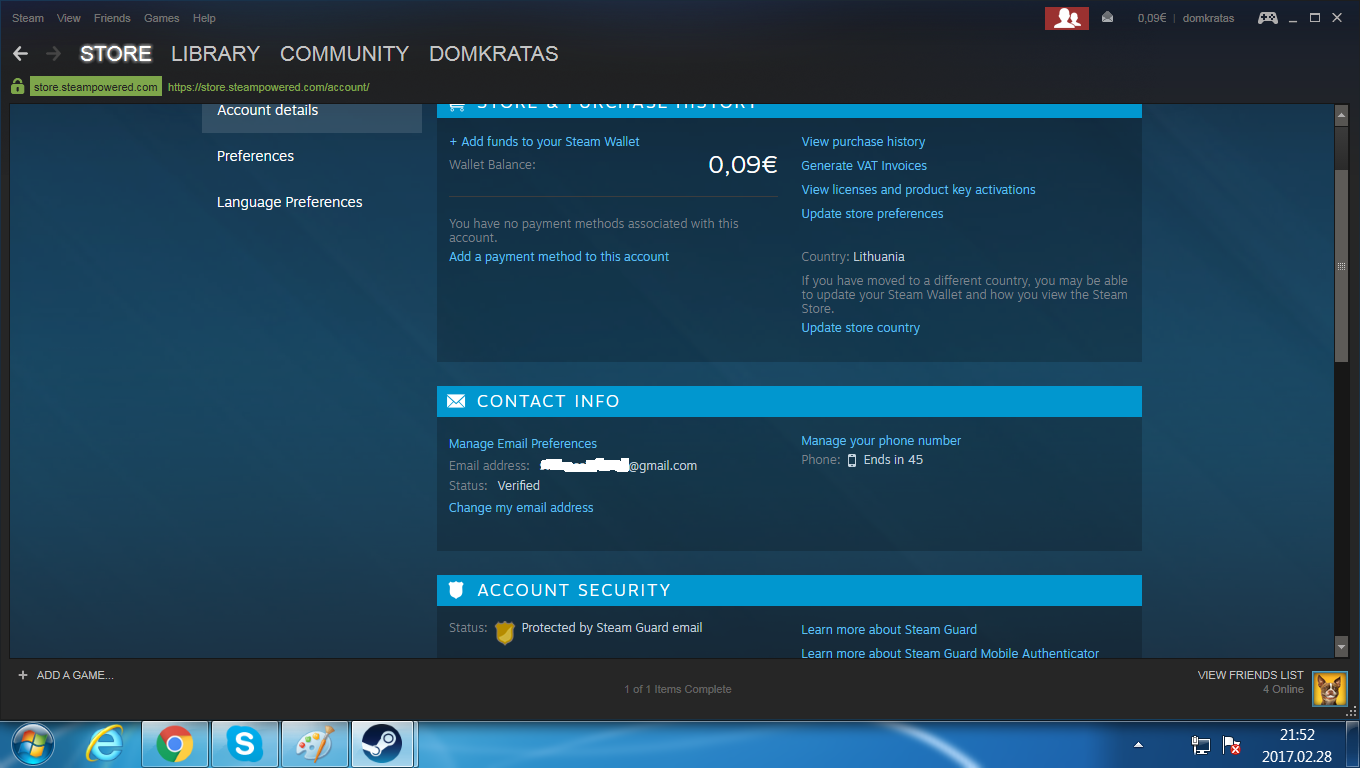Viewport: 1360px width, 768px height.
Task: Open View licenses and product key activations
Action: click(918, 190)
